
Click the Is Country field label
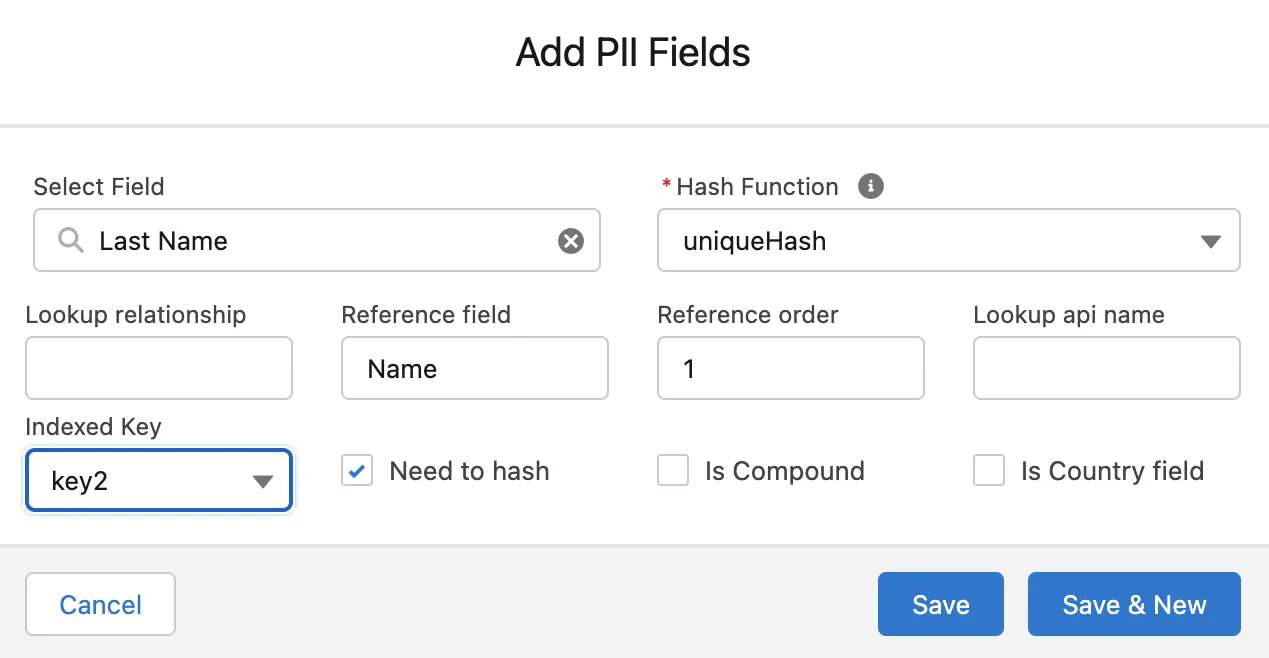[x=1112, y=471]
